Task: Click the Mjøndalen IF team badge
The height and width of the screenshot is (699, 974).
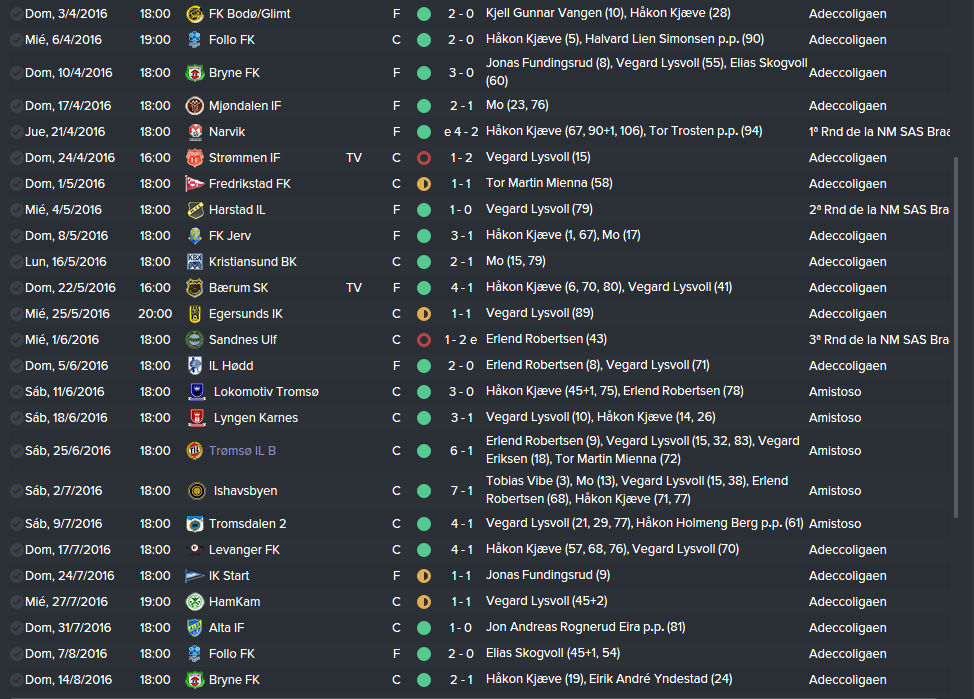Action: (194, 106)
